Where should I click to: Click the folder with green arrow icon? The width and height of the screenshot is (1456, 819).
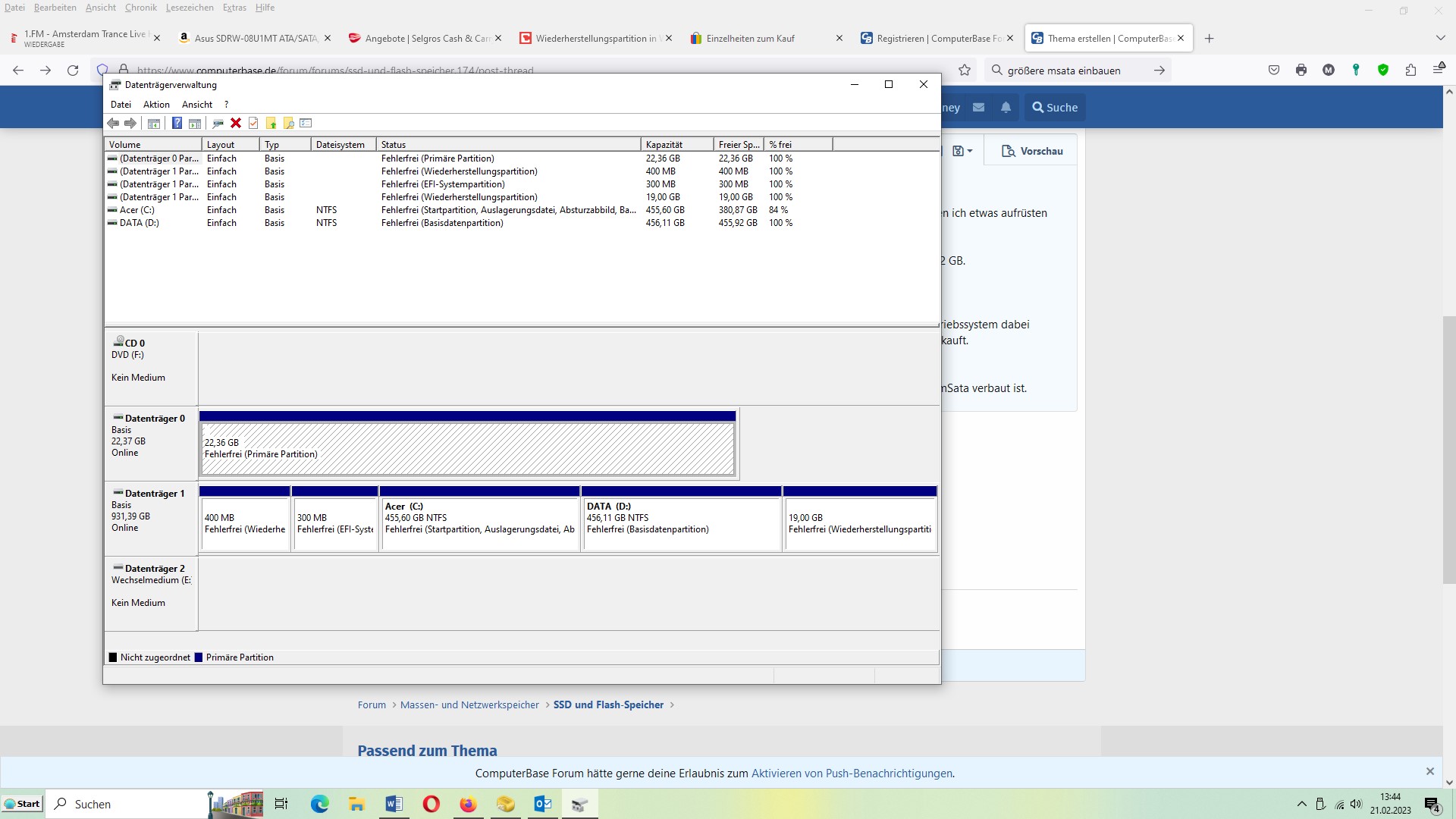(x=271, y=123)
